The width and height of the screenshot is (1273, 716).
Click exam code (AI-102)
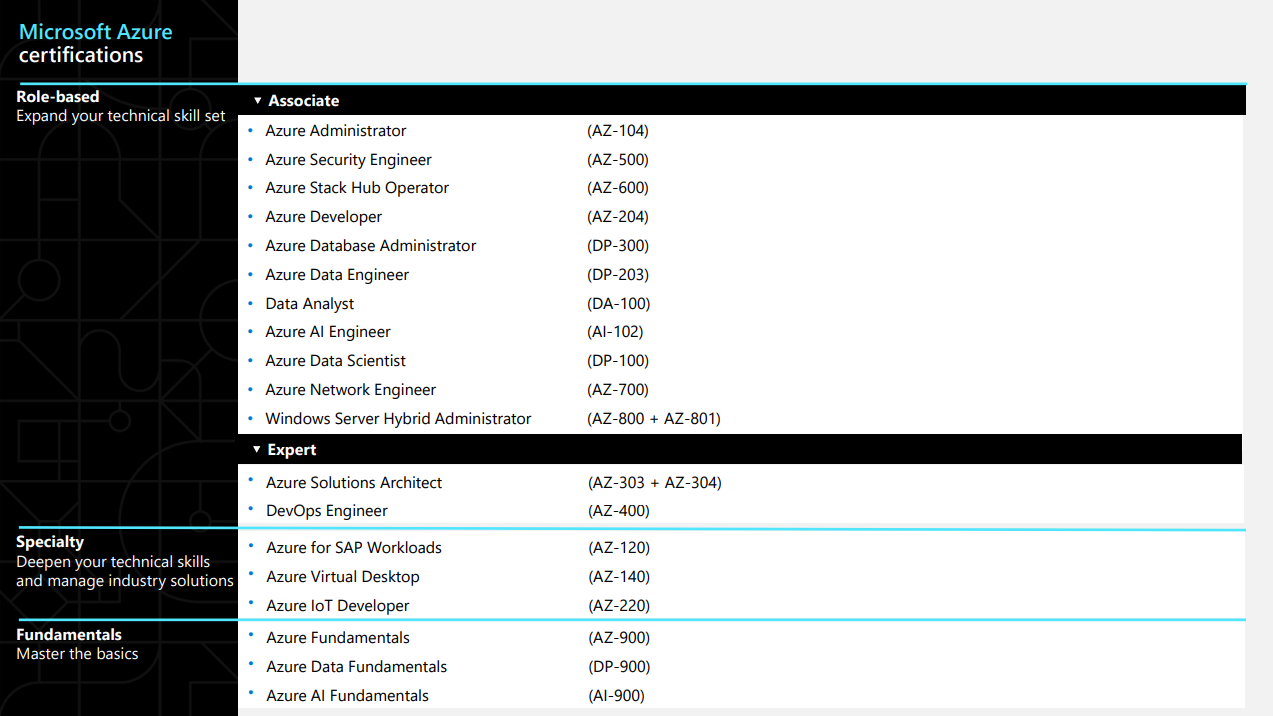(x=615, y=332)
